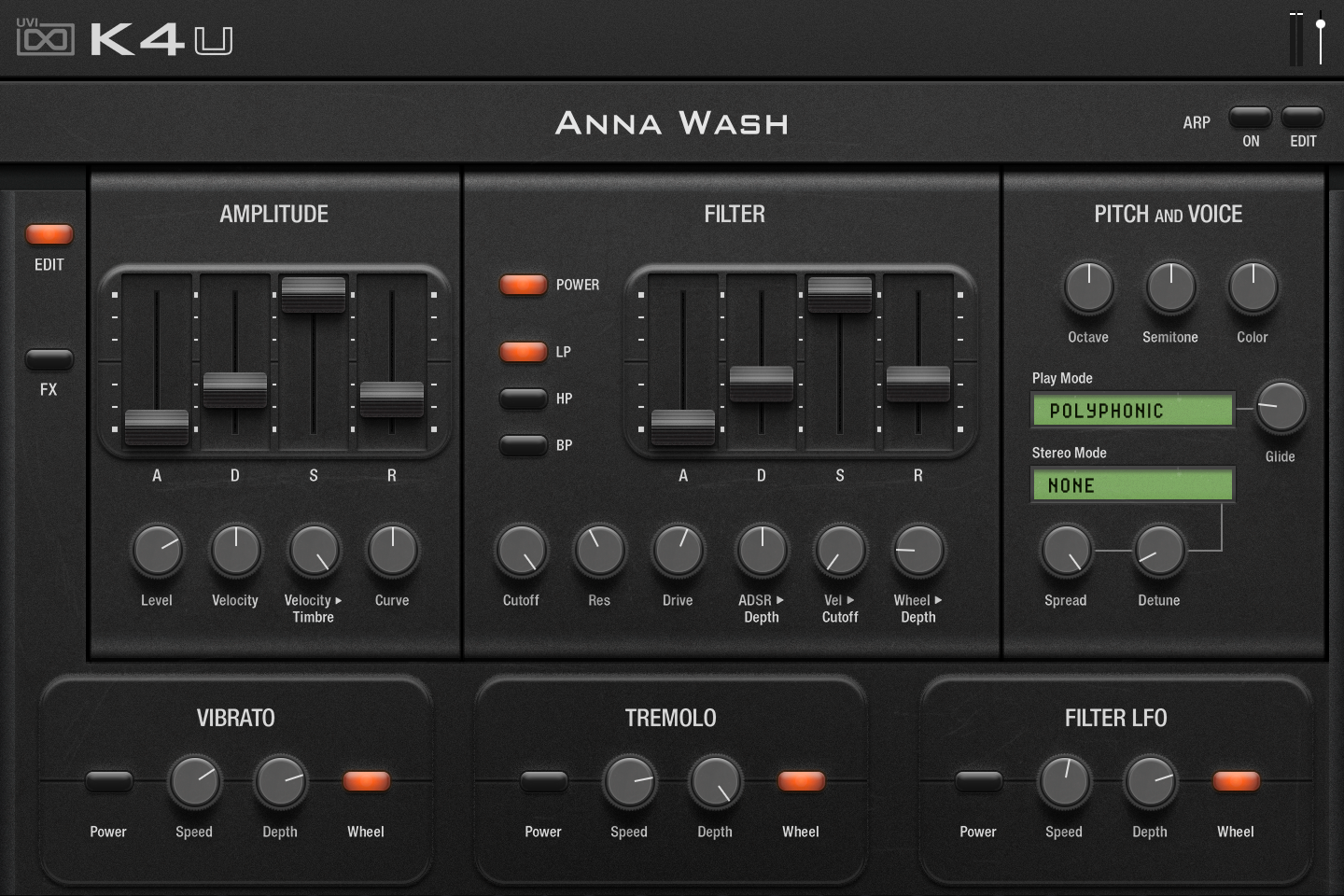Click the filter Cutoff knob
Image resolution: width=1344 pixels, height=896 pixels.
click(x=521, y=551)
